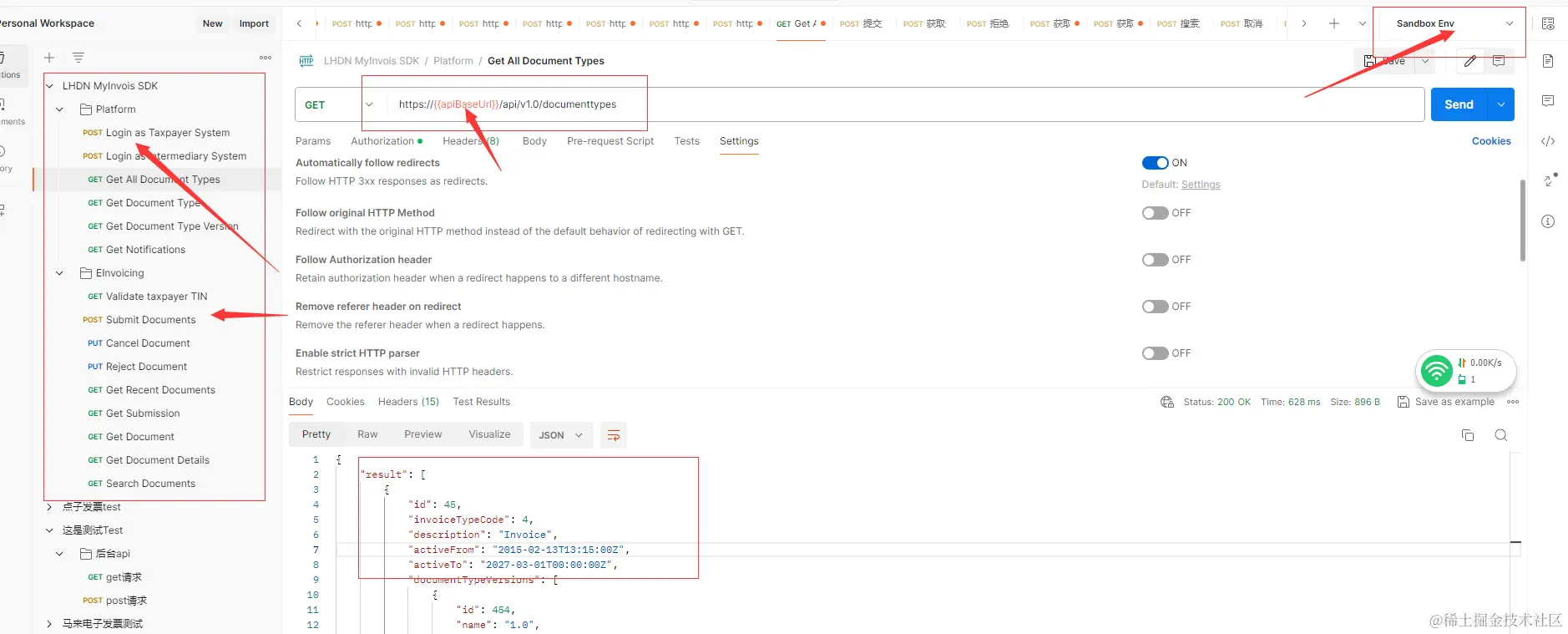Open the documentation icon in right sidebar
Viewport: 1568px width, 634px height.
(1548, 61)
